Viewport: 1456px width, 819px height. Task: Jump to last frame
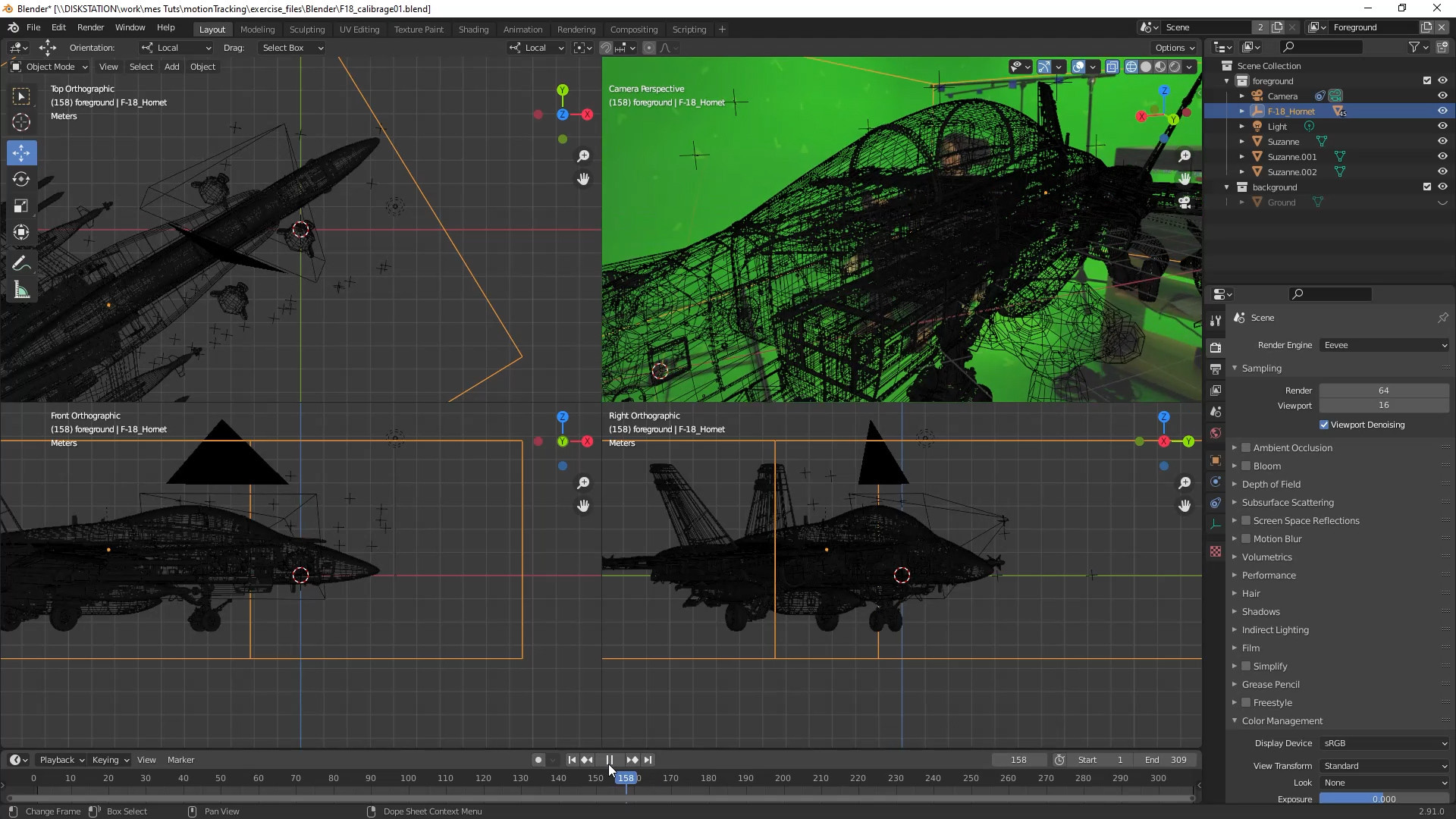pos(648,760)
